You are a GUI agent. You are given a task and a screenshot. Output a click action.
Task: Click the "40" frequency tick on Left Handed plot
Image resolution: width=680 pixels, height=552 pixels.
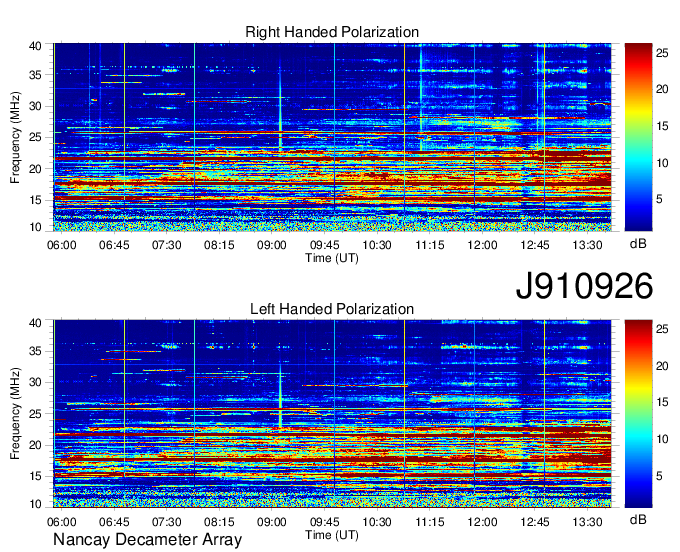pyautogui.click(x=35, y=323)
